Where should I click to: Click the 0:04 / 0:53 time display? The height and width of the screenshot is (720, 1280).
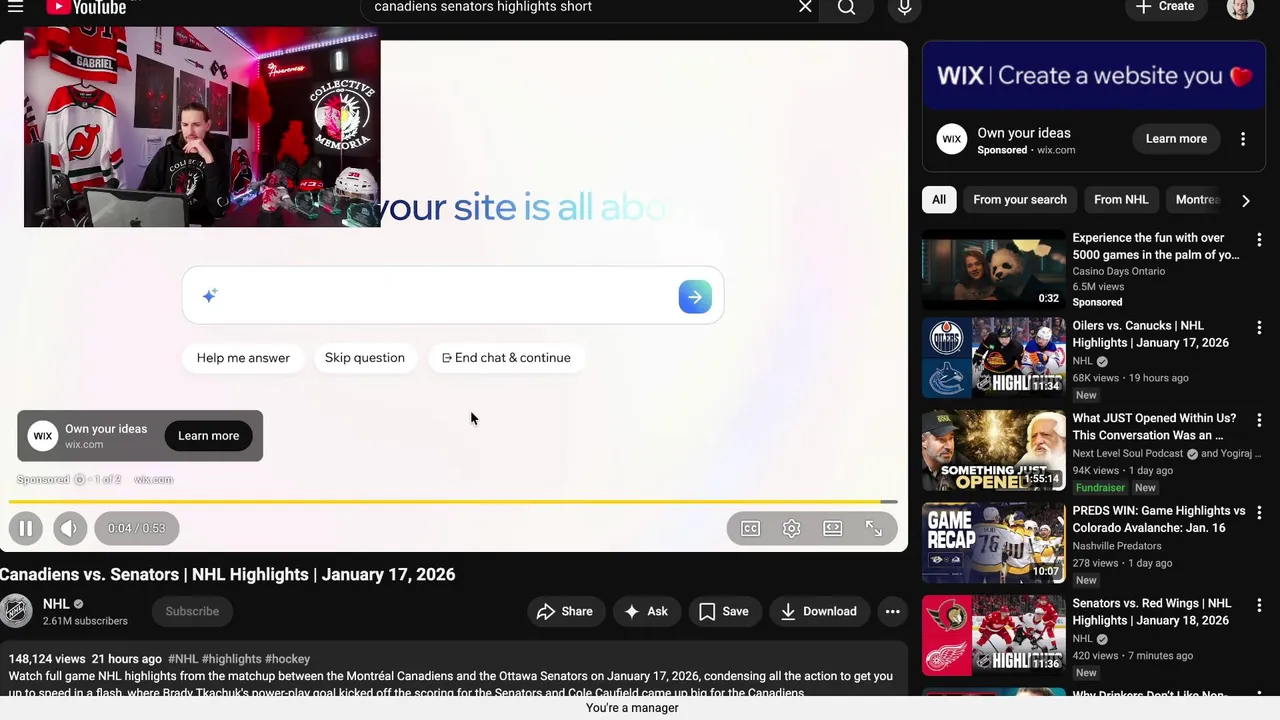[x=137, y=528]
